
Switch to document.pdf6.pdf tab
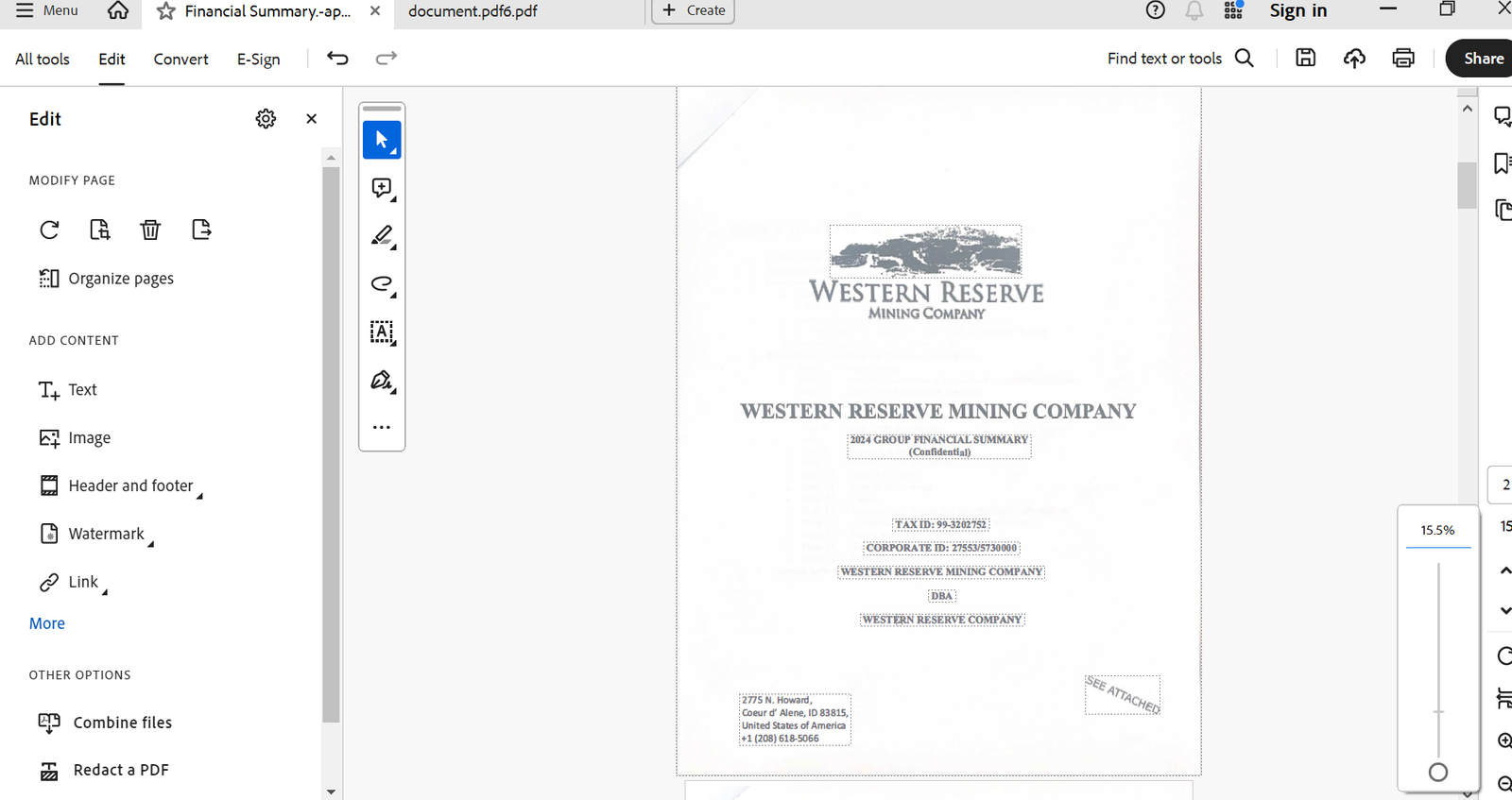472,11
